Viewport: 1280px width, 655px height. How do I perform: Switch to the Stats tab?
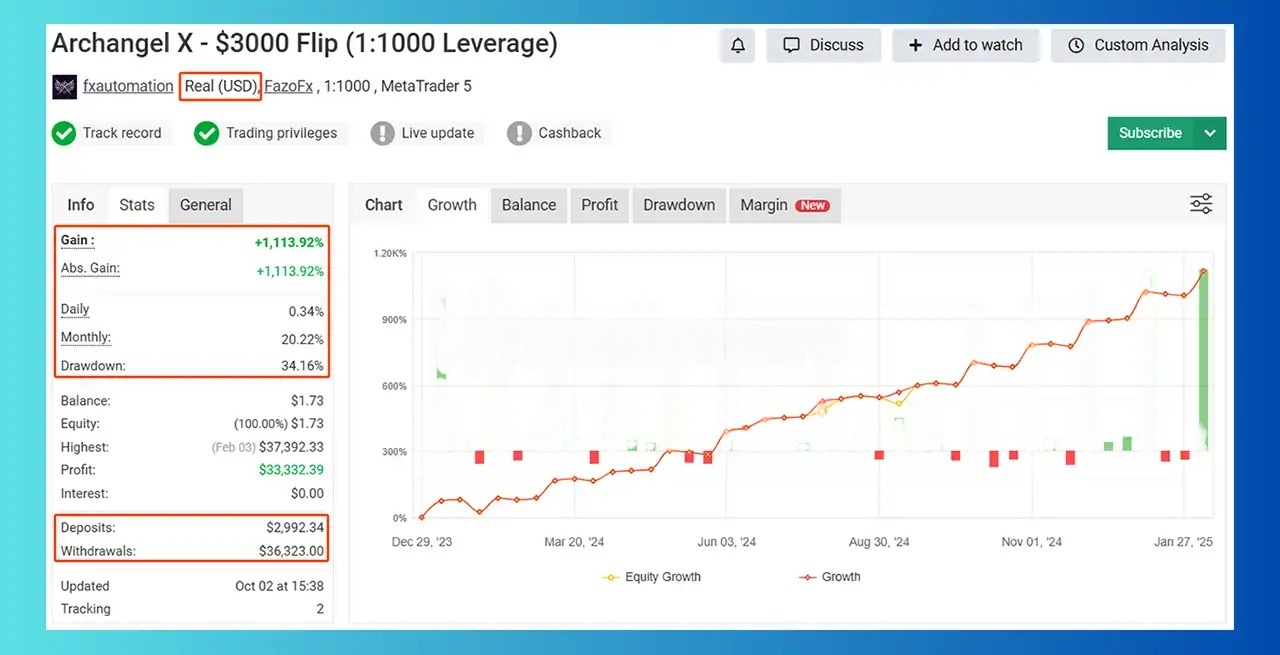pos(137,205)
